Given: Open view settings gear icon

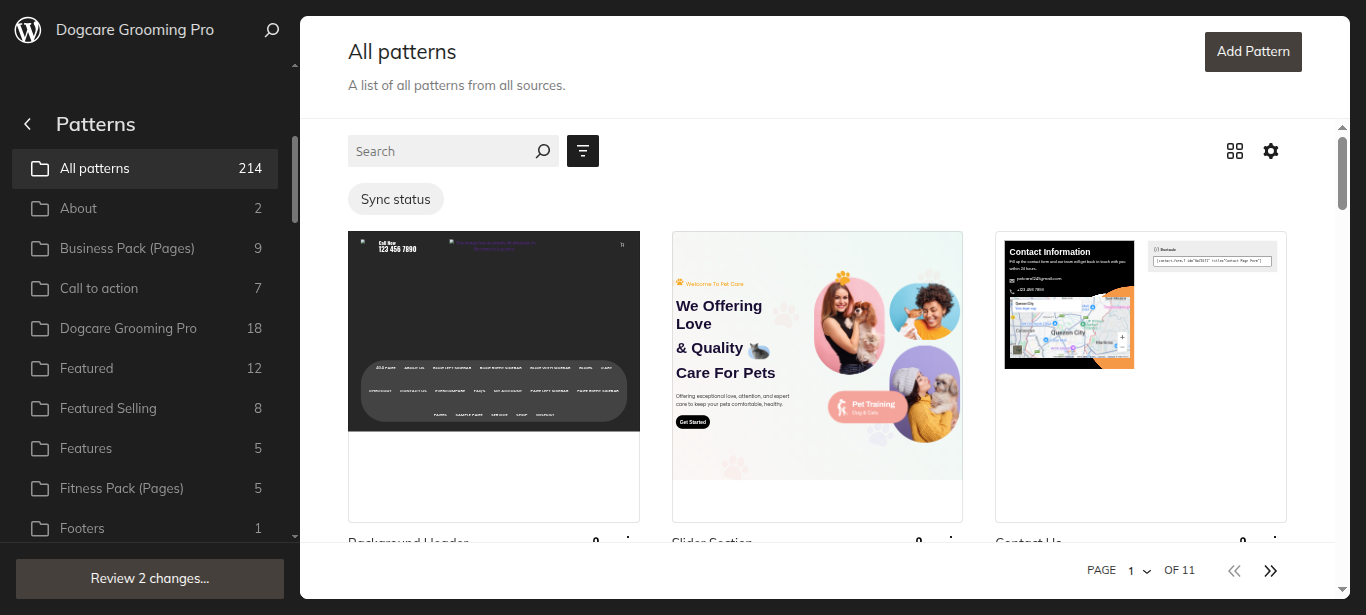Looking at the screenshot, I should (1271, 151).
